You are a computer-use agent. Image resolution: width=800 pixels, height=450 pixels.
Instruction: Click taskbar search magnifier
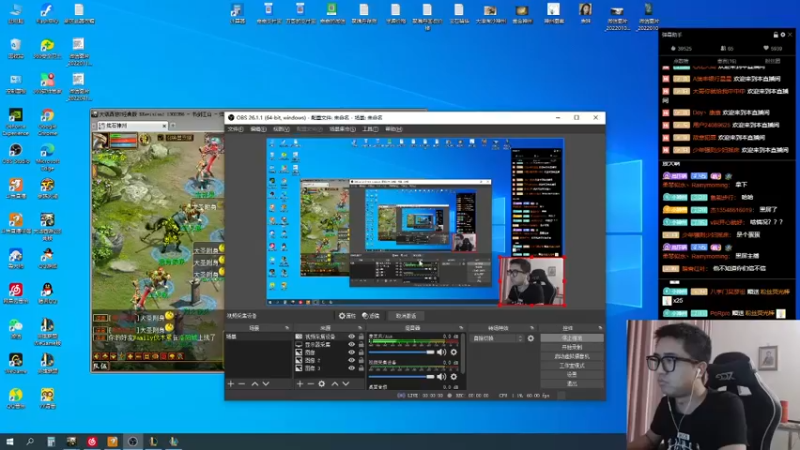(x=30, y=441)
